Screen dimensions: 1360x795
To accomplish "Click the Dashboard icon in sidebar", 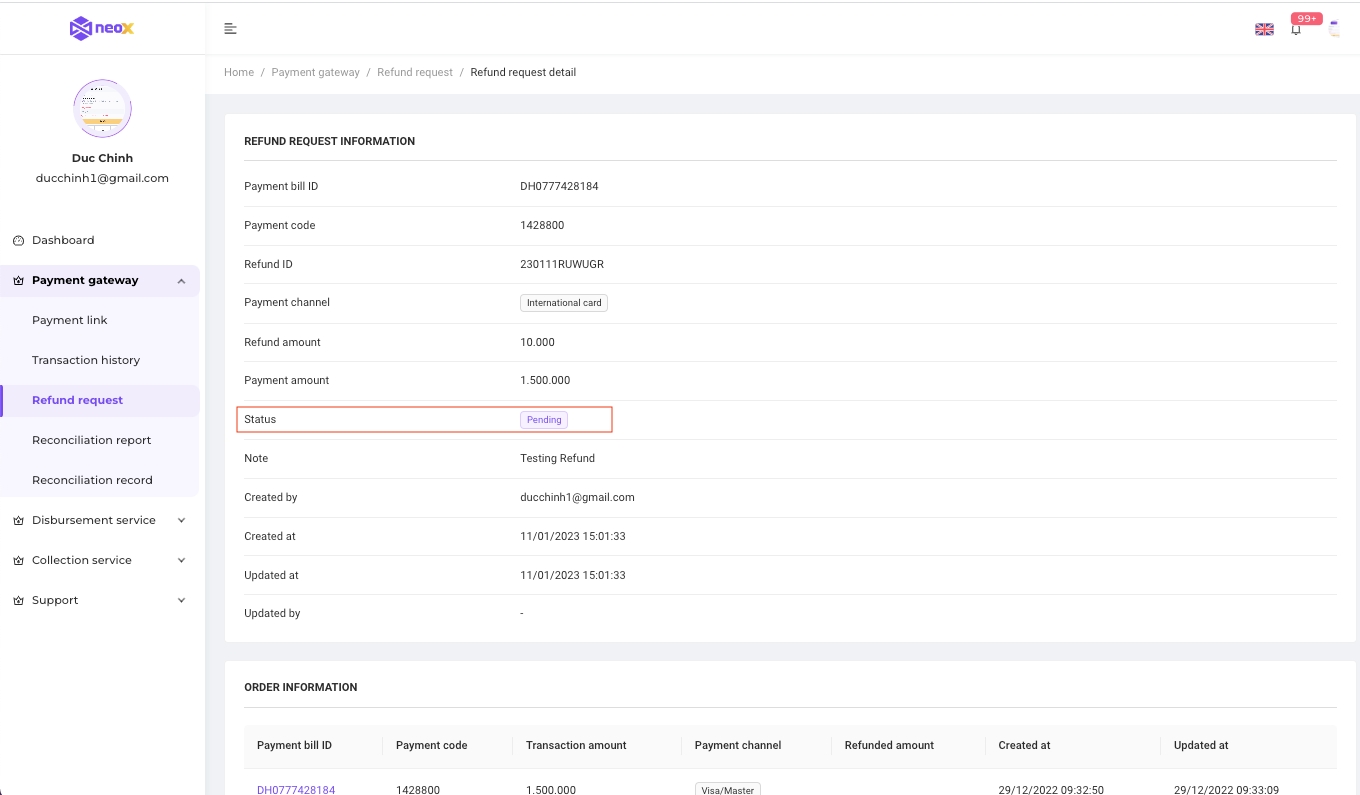I will pos(18,241).
